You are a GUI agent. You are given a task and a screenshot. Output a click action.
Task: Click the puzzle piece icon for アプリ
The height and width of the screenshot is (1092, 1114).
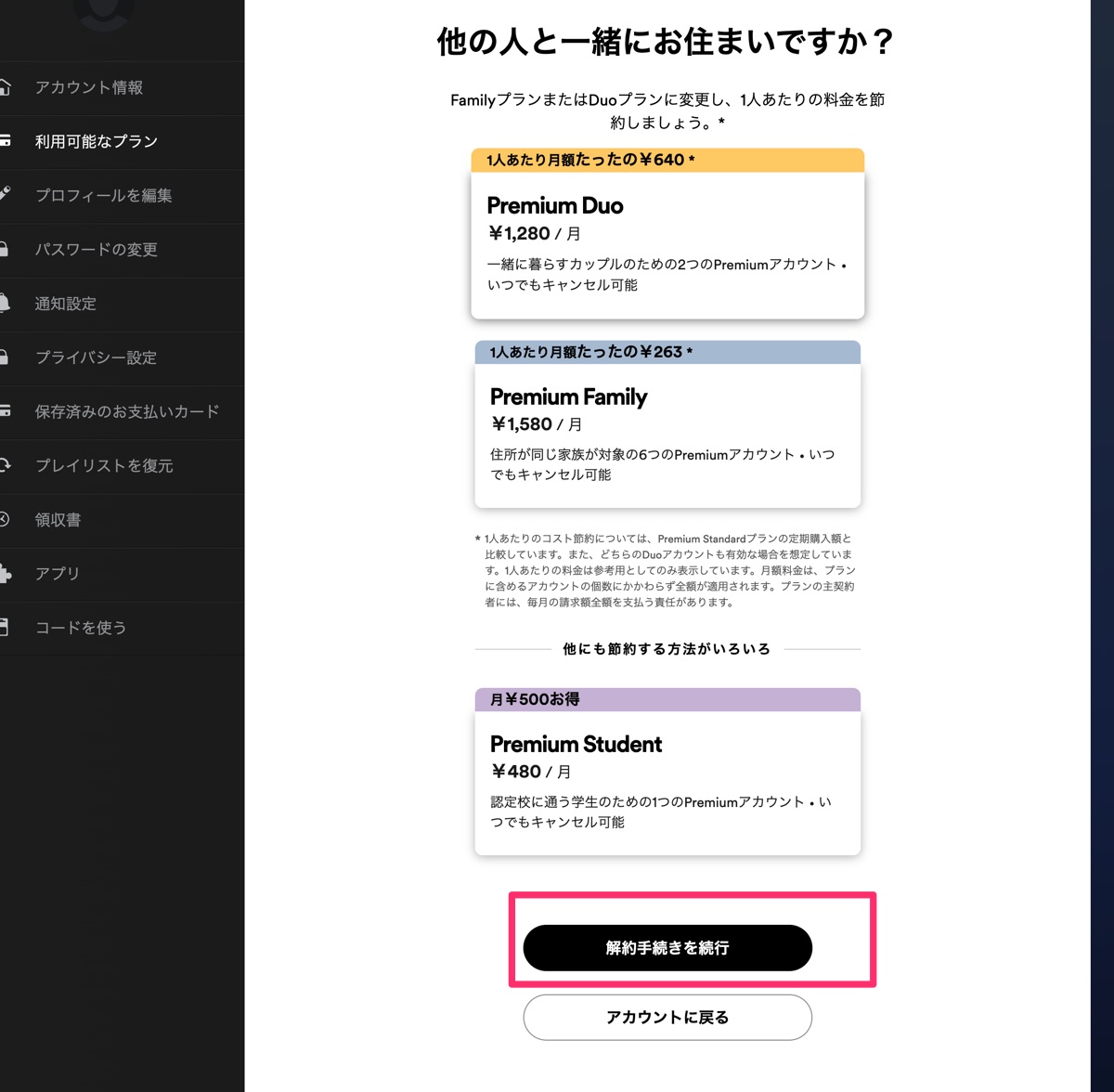coord(5,574)
